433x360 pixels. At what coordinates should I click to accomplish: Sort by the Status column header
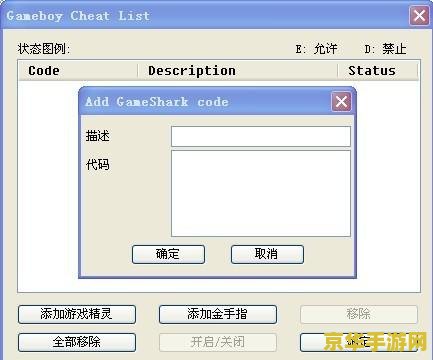tap(378, 71)
